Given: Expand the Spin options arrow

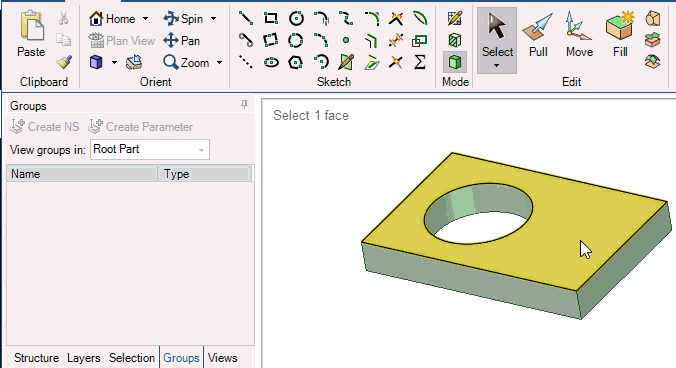Looking at the screenshot, I should coord(213,19).
